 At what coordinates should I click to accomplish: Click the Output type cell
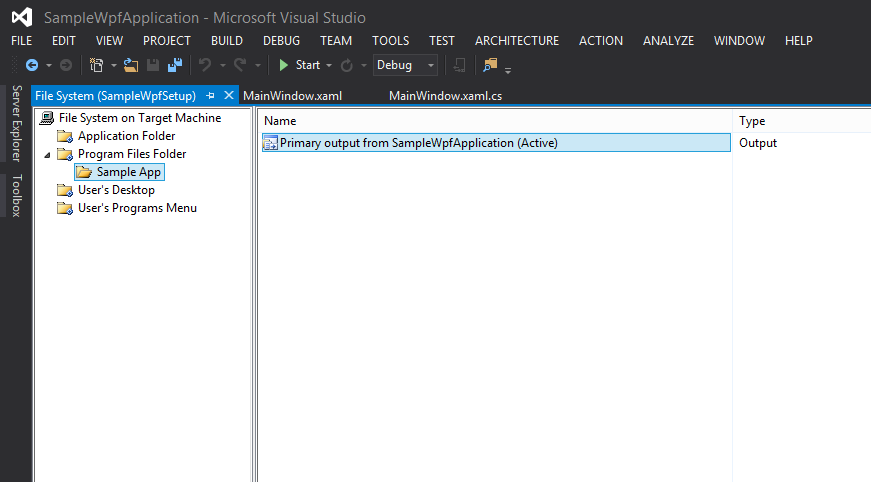coord(758,143)
